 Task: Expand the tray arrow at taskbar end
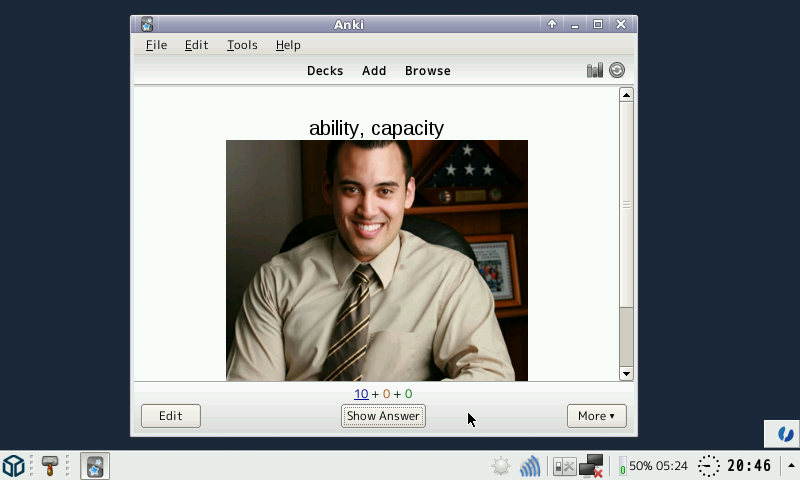[x=791, y=465]
